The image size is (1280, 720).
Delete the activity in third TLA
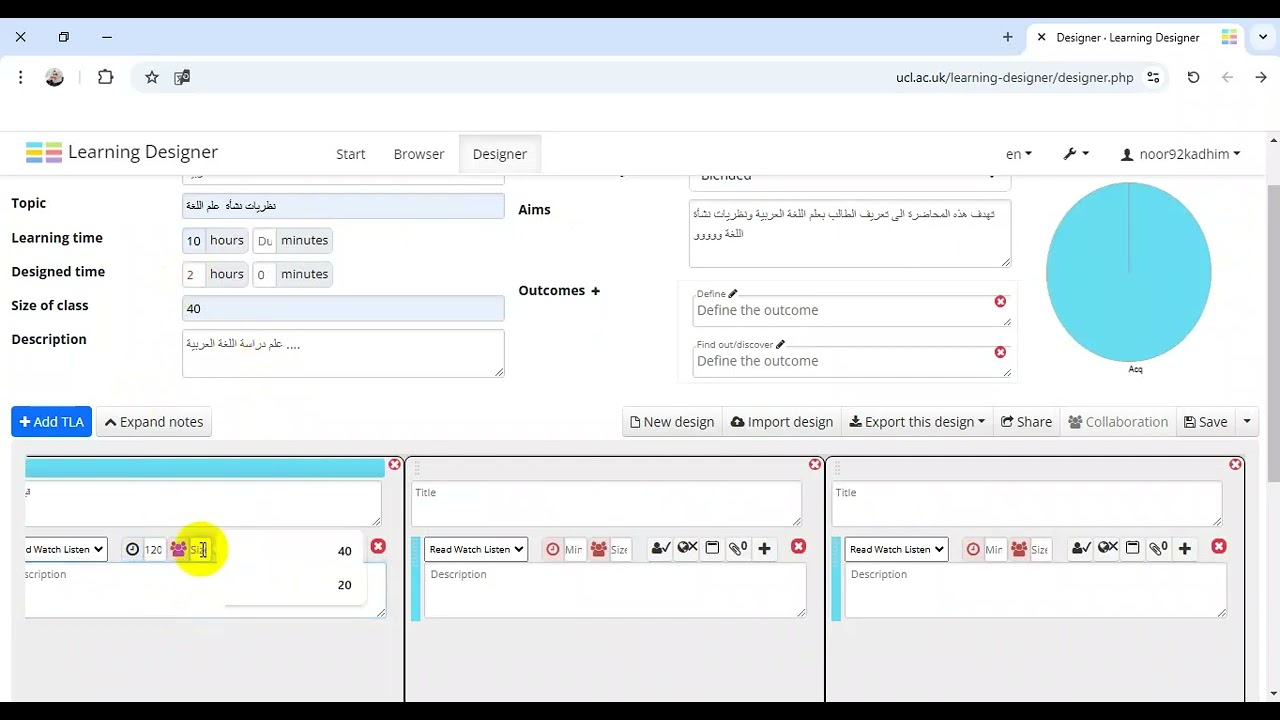[x=1218, y=547]
